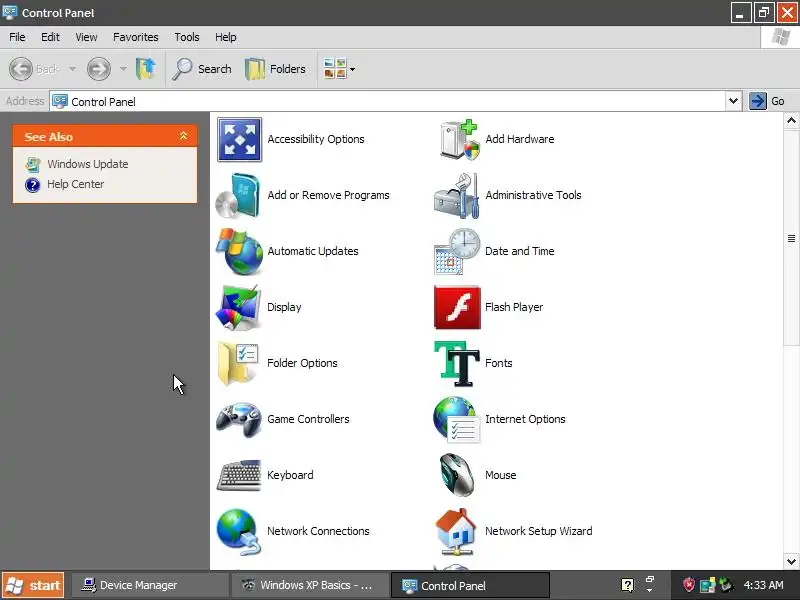The height and width of the screenshot is (600, 800).
Task: Open the Keyboard icon
Action: coord(239,475)
